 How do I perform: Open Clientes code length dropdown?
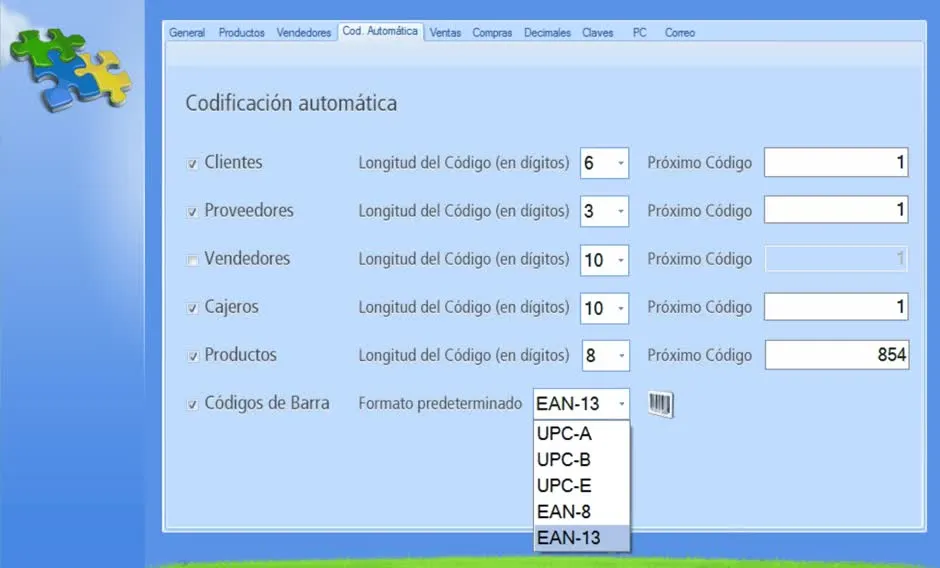[x=621, y=163]
